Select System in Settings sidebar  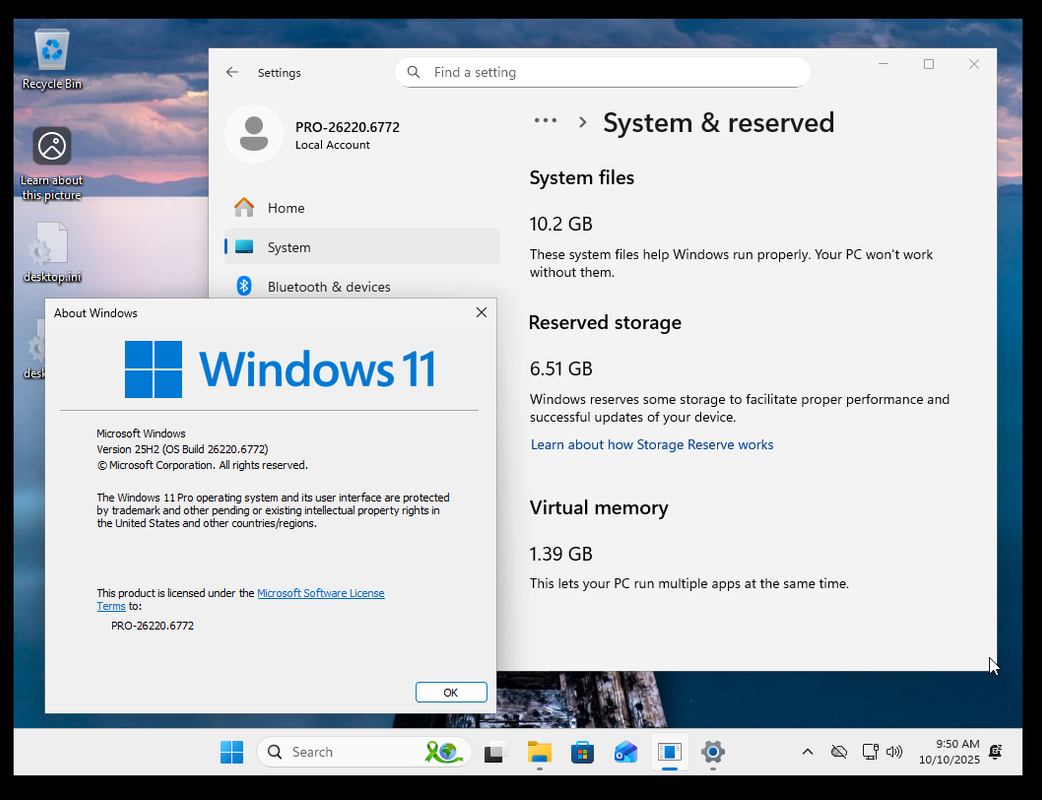click(x=362, y=247)
